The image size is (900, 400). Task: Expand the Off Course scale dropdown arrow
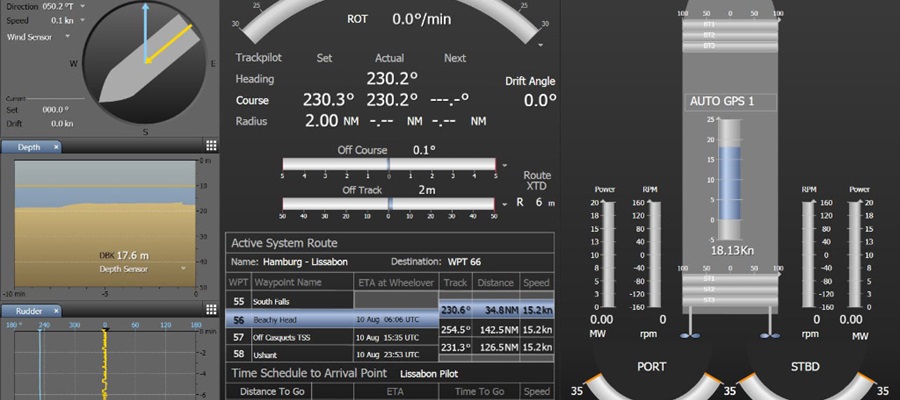[505, 166]
